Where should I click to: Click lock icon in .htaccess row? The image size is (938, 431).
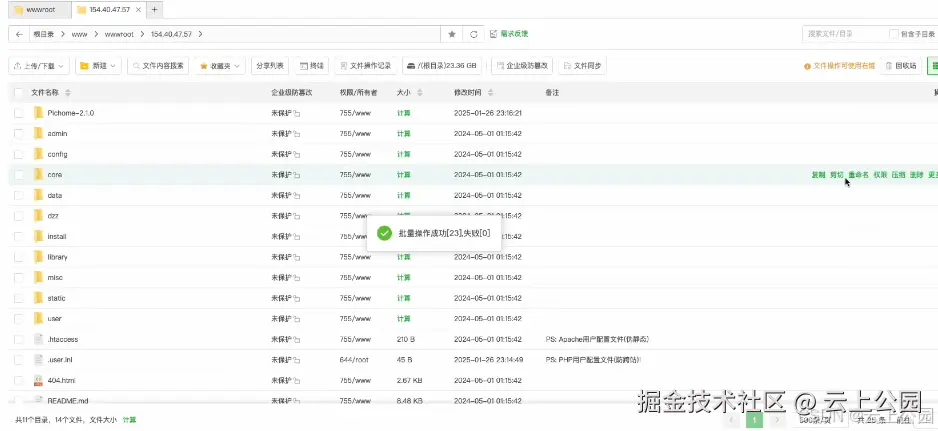(297, 339)
